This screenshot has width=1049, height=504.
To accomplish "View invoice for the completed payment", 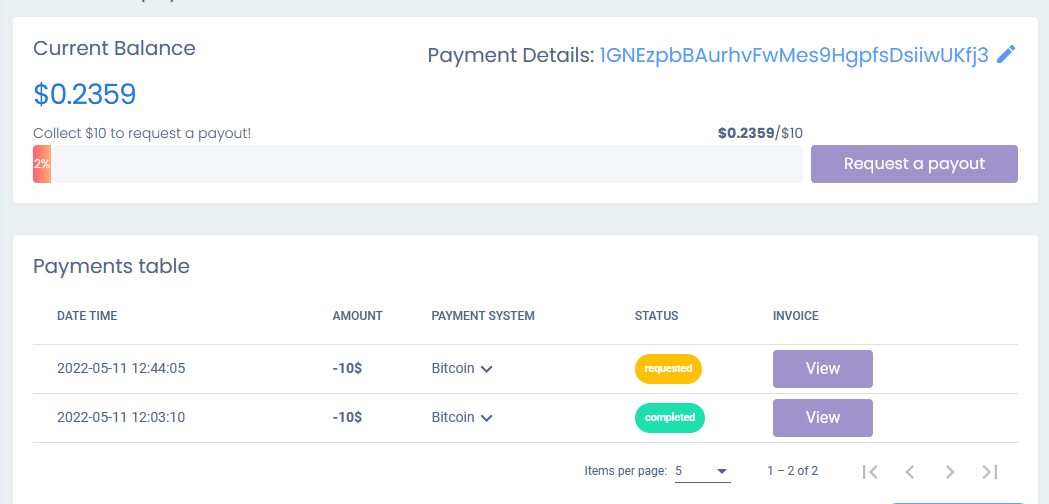I will [x=822, y=418].
